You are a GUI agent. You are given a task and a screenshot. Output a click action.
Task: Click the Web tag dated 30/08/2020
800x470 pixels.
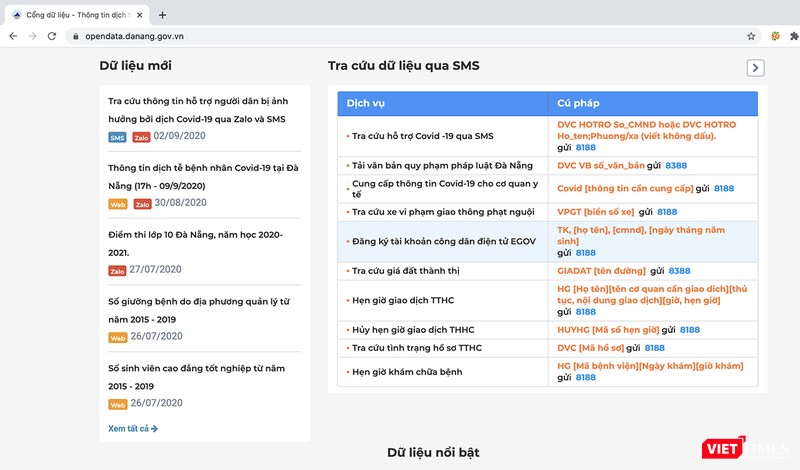click(x=117, y=203)
